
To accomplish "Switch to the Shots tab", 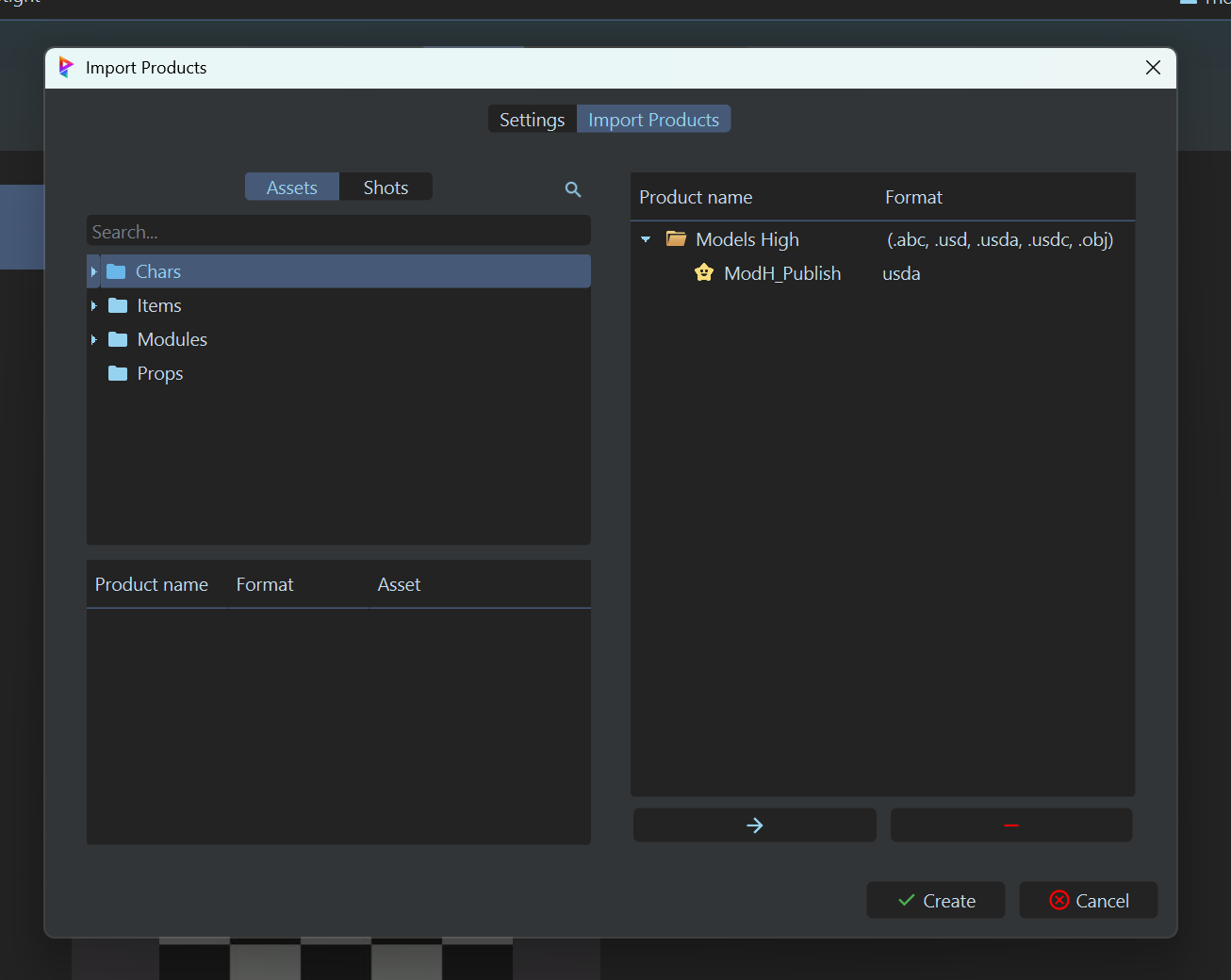I will pyautogui.click(x=386, y=188).
